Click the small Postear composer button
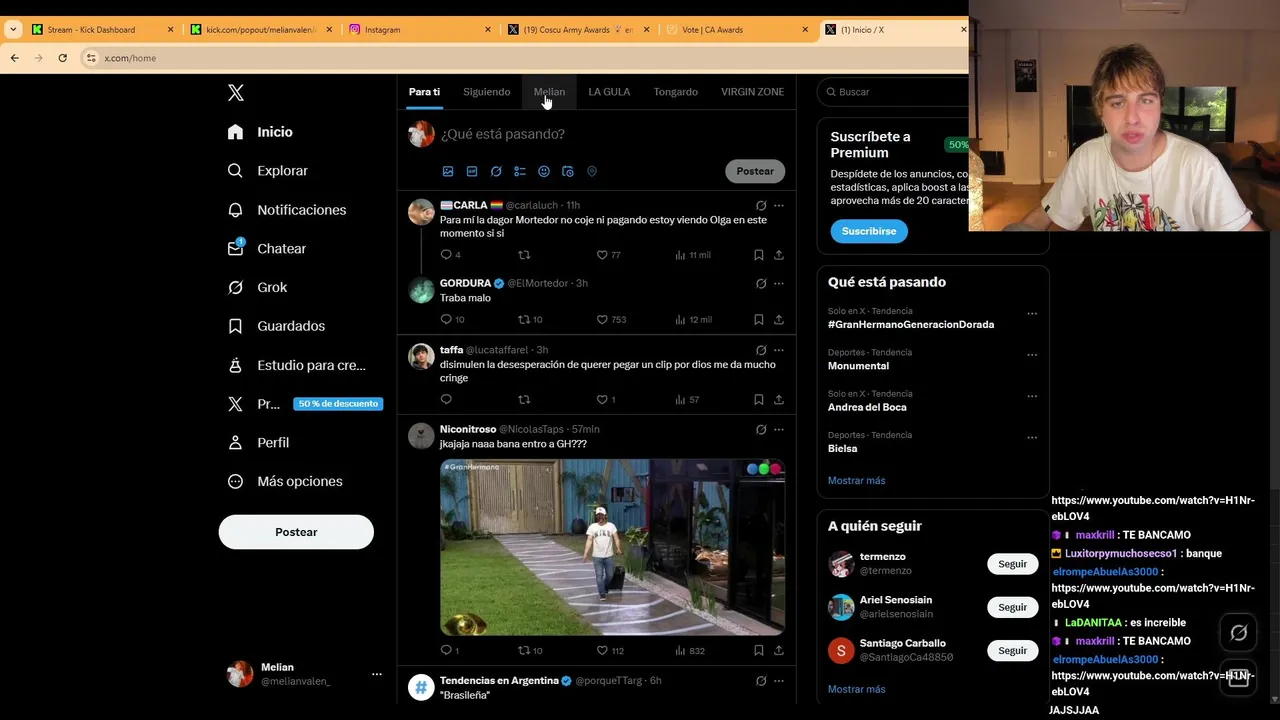The width and height of the screenshot is (1280, 720). pos(755,171)
